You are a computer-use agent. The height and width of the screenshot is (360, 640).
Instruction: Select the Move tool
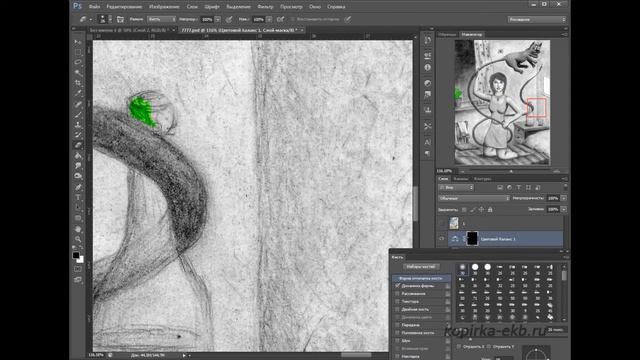78,42
